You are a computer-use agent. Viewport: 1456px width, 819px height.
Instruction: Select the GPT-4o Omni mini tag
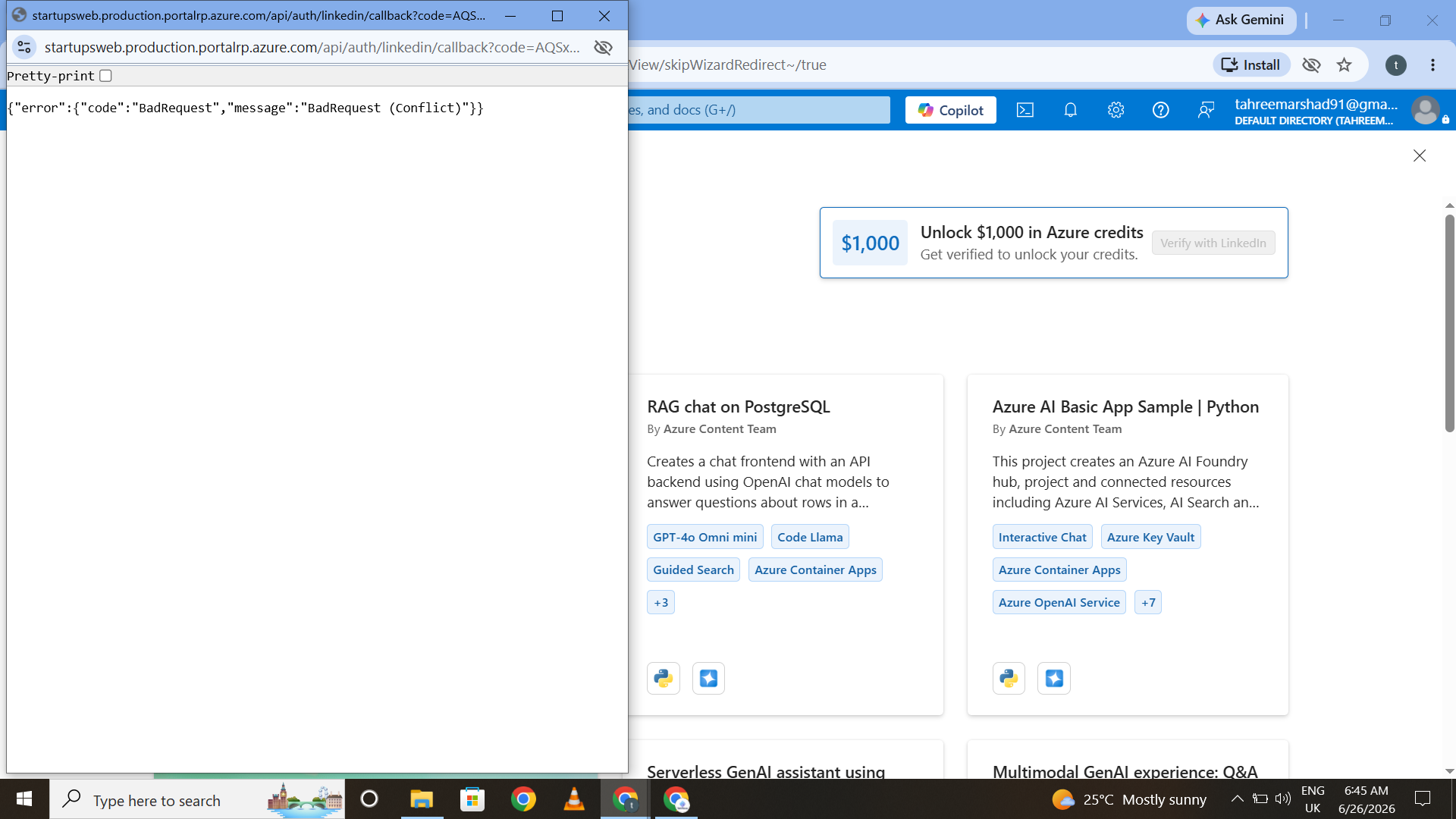(x=705, y=537)
